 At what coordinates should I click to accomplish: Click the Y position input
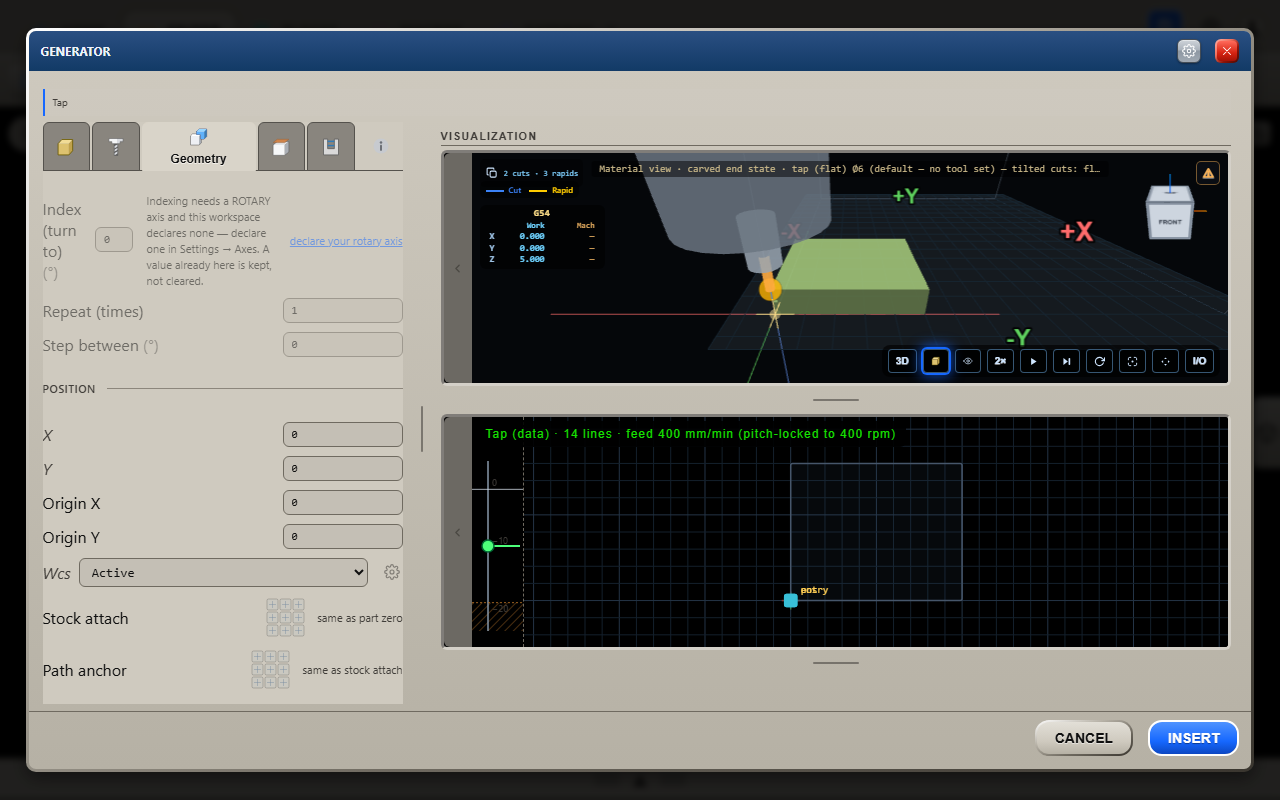pos(343,469)
